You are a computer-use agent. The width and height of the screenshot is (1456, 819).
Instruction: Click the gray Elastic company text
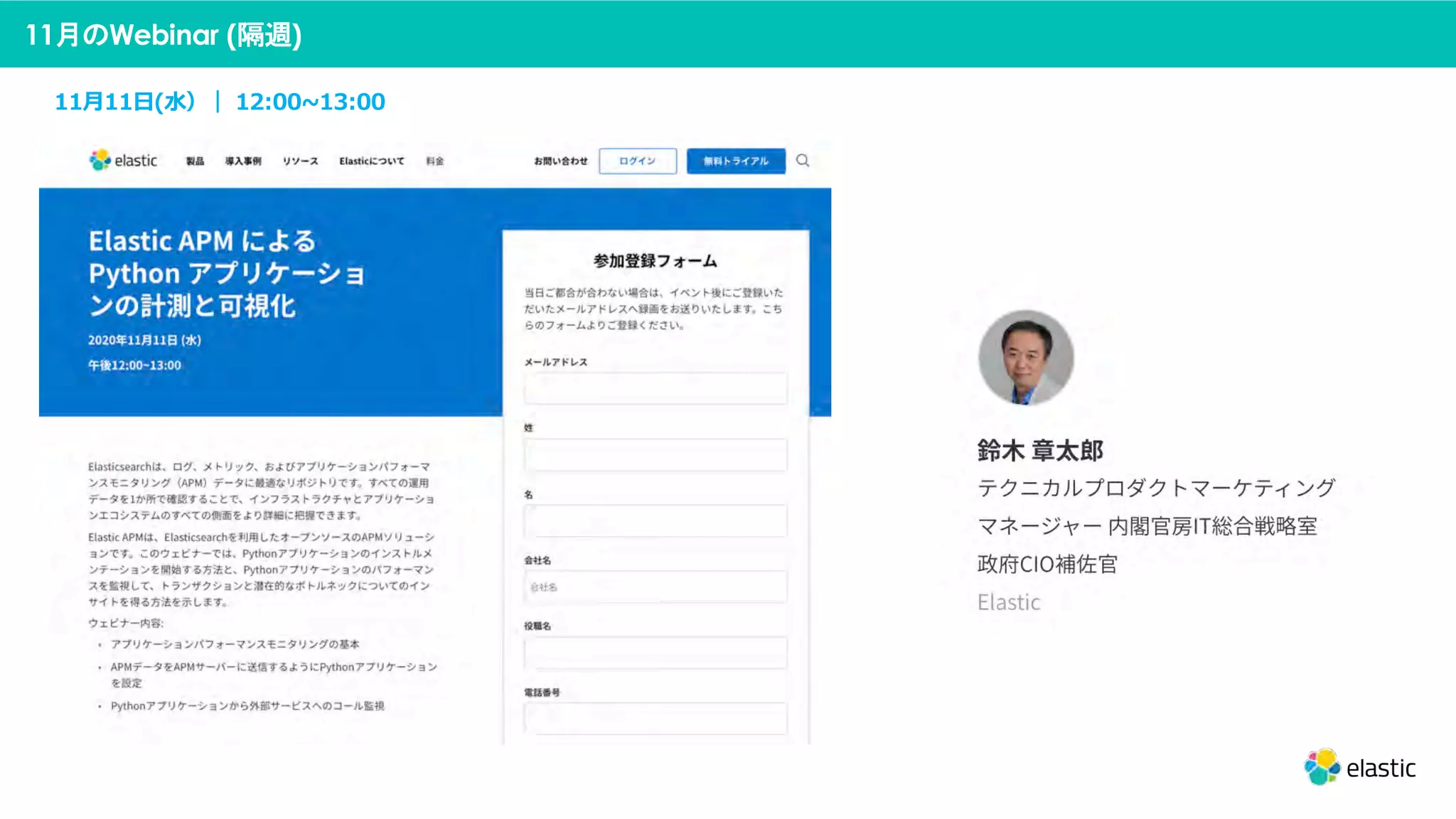pos(1009,602)
